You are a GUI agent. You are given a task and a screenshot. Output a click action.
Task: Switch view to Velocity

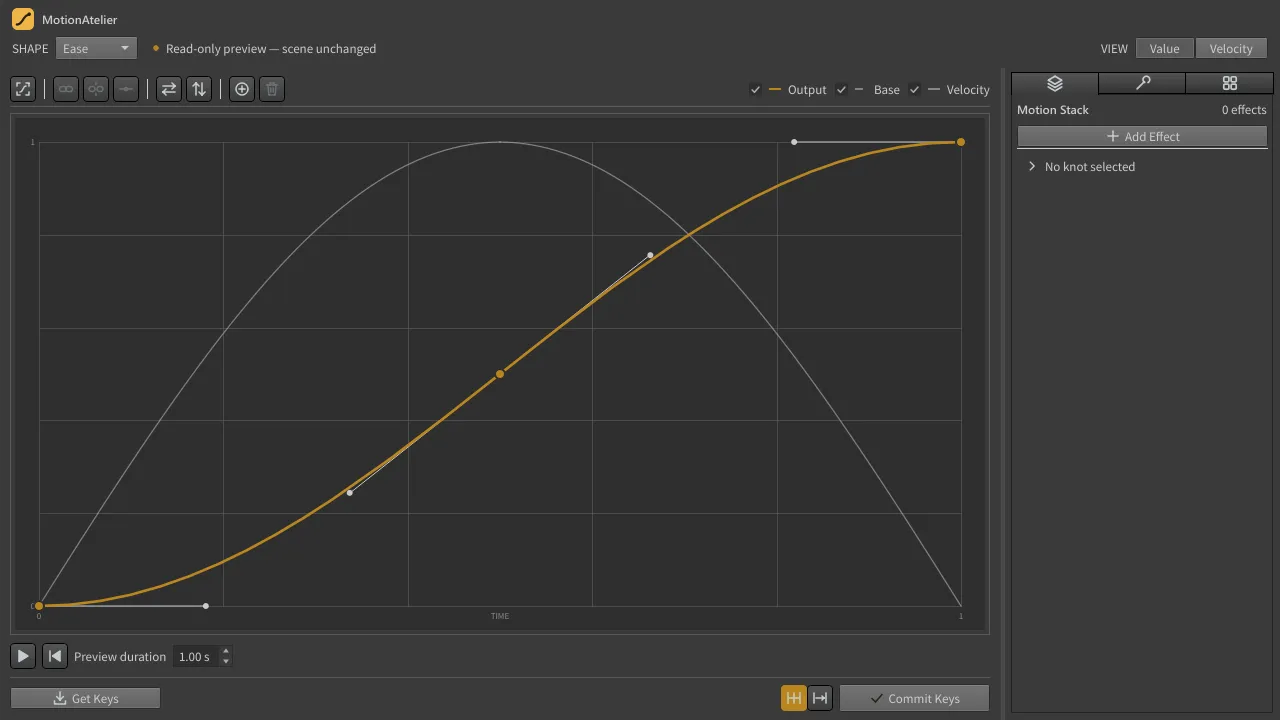coord(1231,48)
